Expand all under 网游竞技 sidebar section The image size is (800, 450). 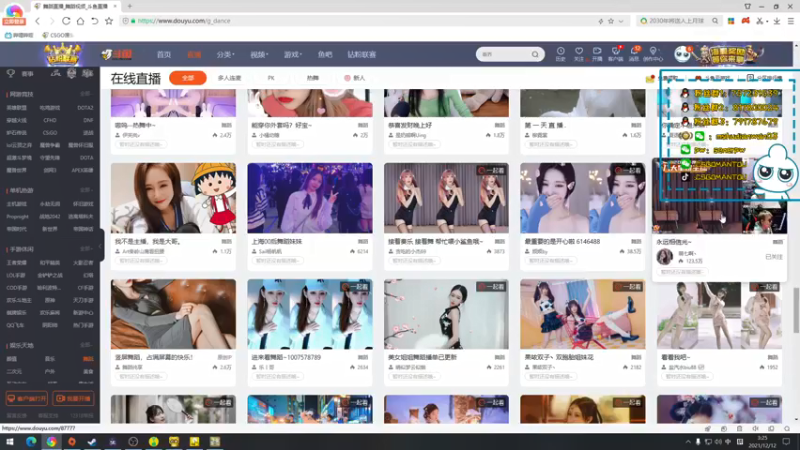[85, 94]
